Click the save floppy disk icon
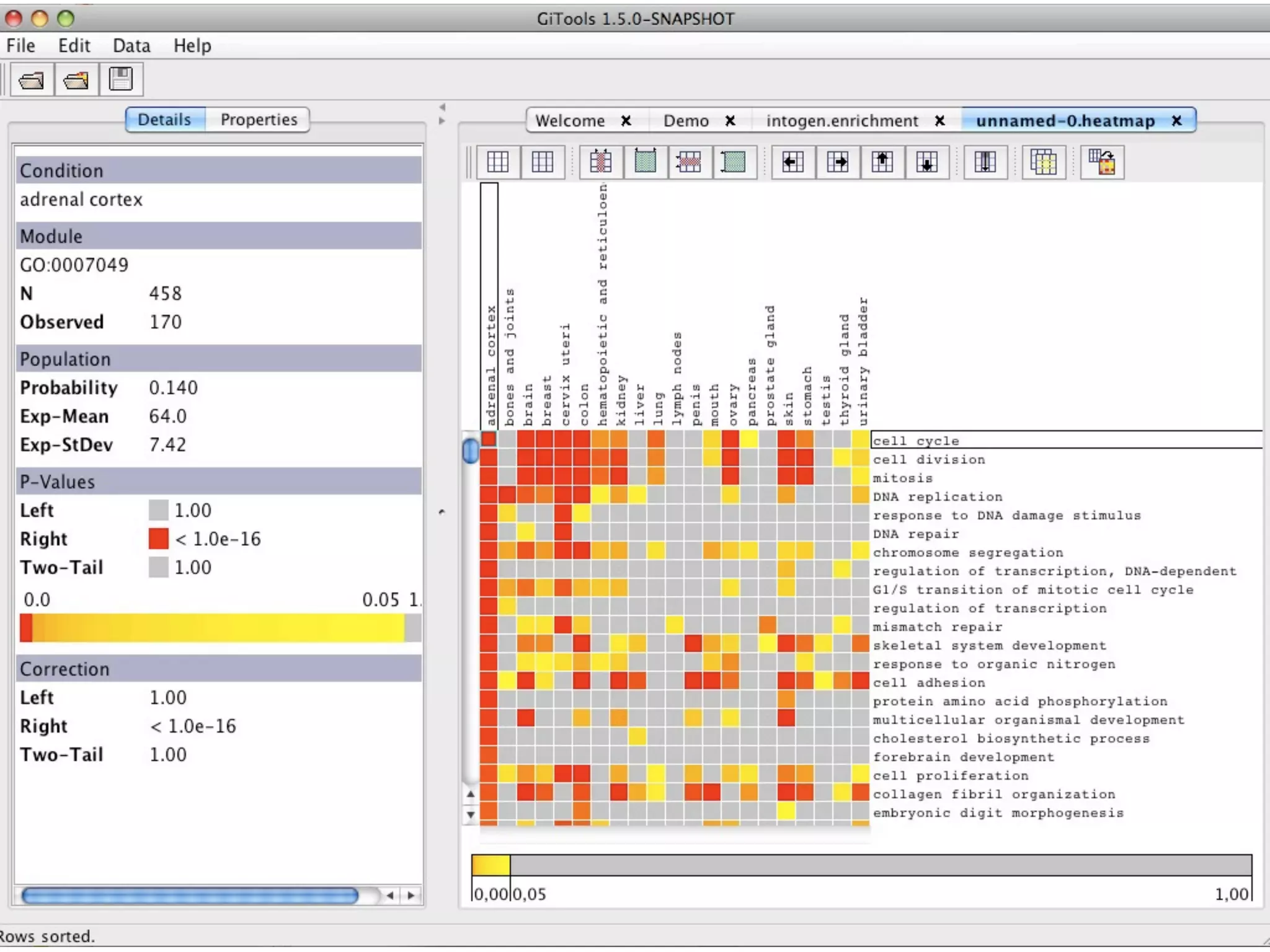This screenshot has width=1270, height=952. pyautogui.click(x=120, y=80)
